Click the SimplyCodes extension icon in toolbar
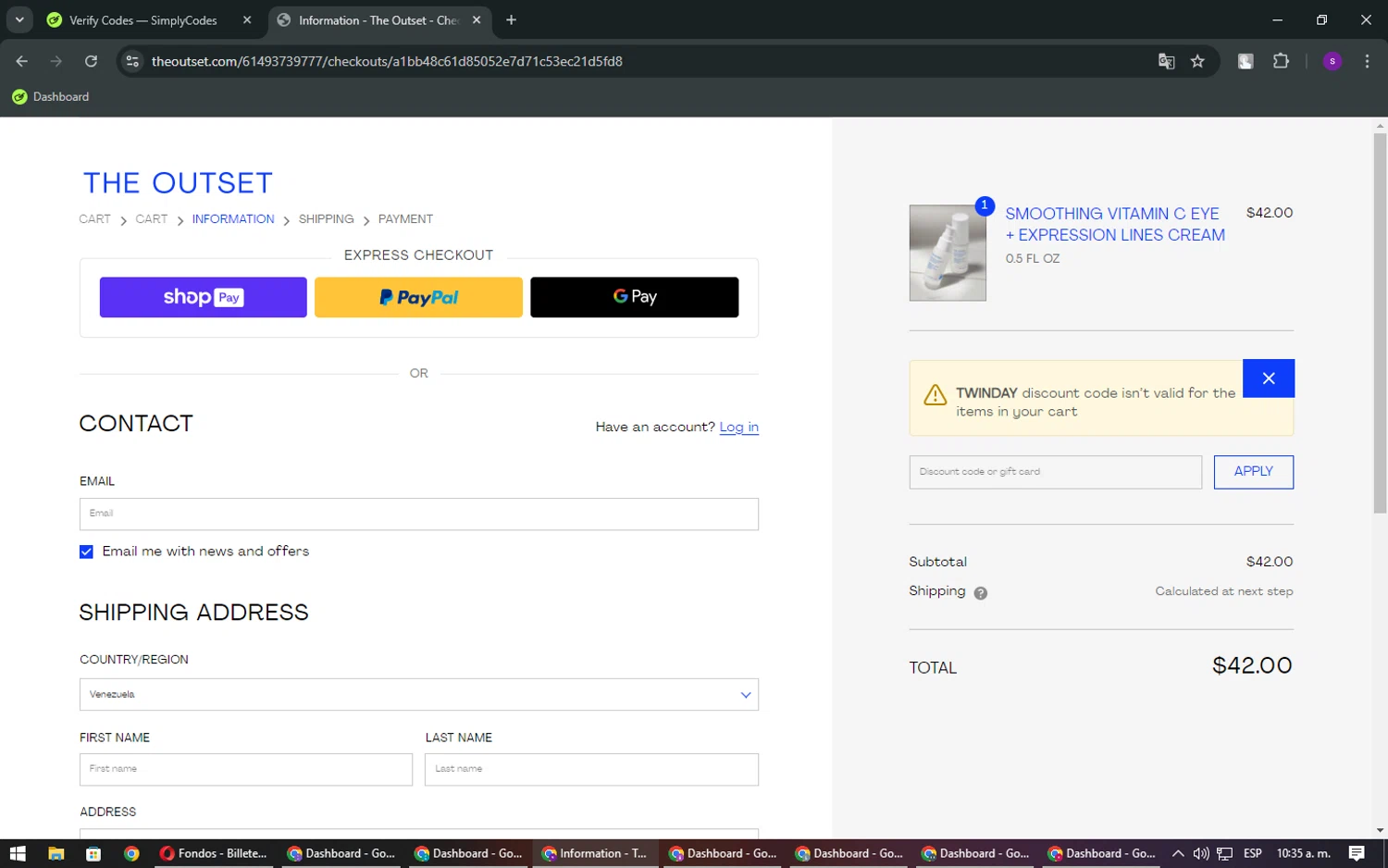This screenshot has width=1388, height=868. [1245, 61]
